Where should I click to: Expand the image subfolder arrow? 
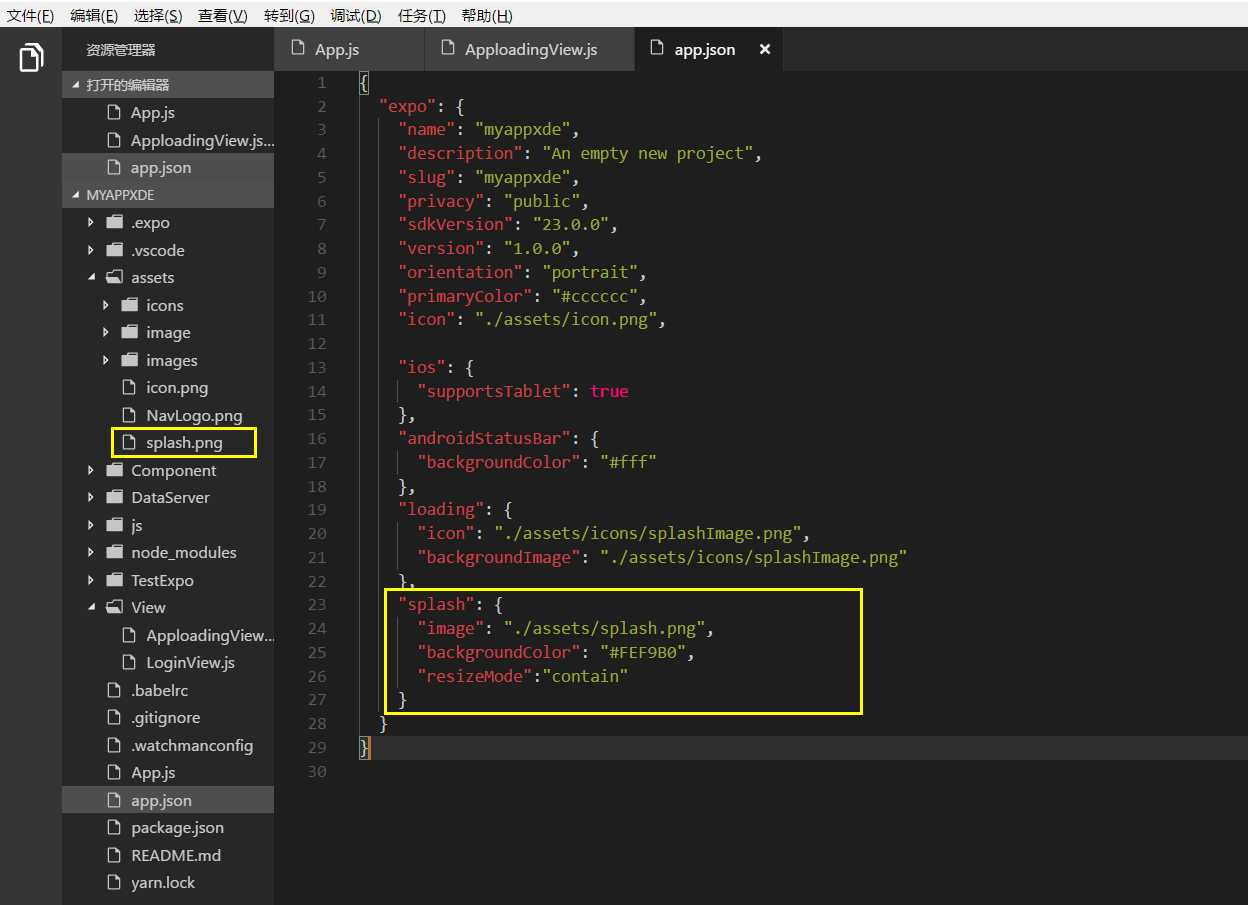point(106,332)
